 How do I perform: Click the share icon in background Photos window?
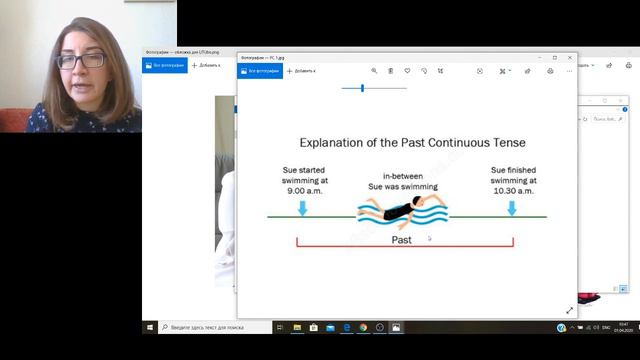(609, 65)
